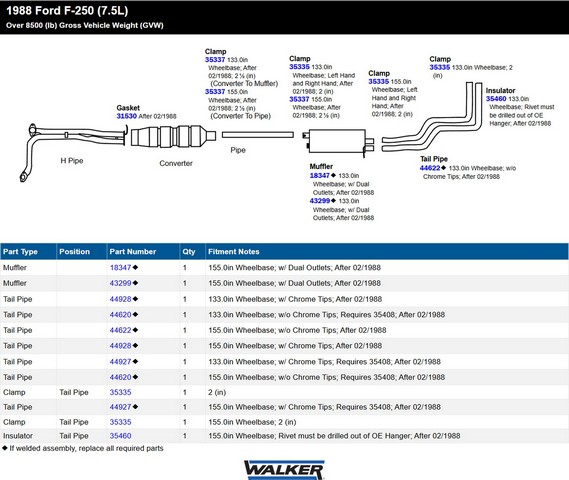
Task: Open 44620 in 155.0in w/o Chrome Tips row
Action: [x=120, y=377]
